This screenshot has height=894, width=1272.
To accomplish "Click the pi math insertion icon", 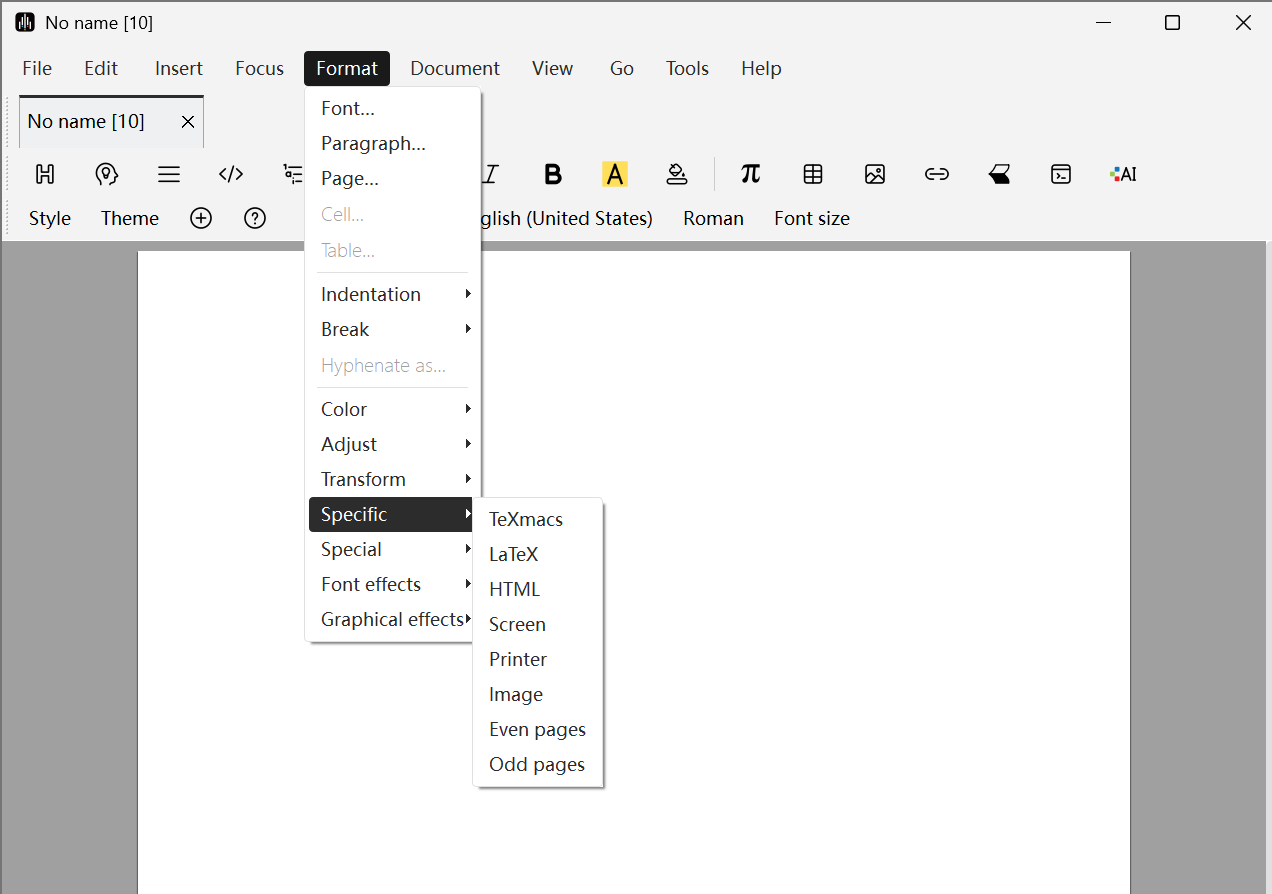I will pos(751,174).
